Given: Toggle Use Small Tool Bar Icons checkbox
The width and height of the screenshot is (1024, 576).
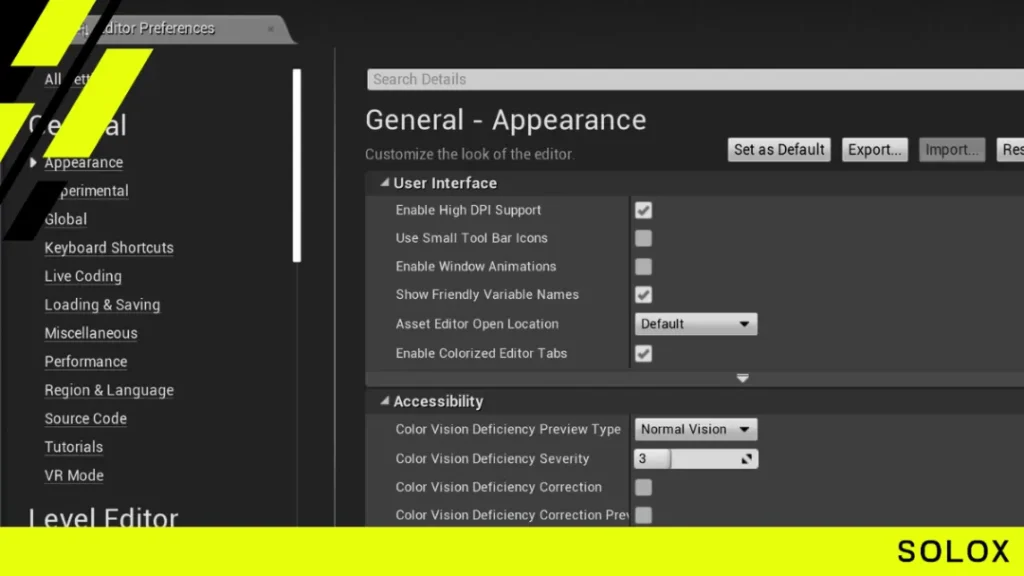Looking at the screenshot, I should coord(643,238).
